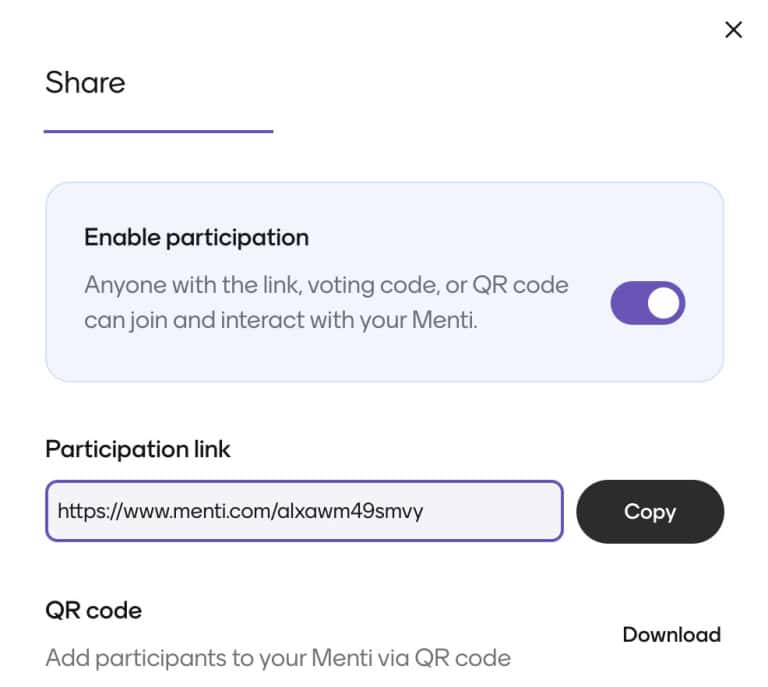Screen dimensions: 768x687
Task: Disable the Enable participation toggle
Action: click(x=647, y=303)
